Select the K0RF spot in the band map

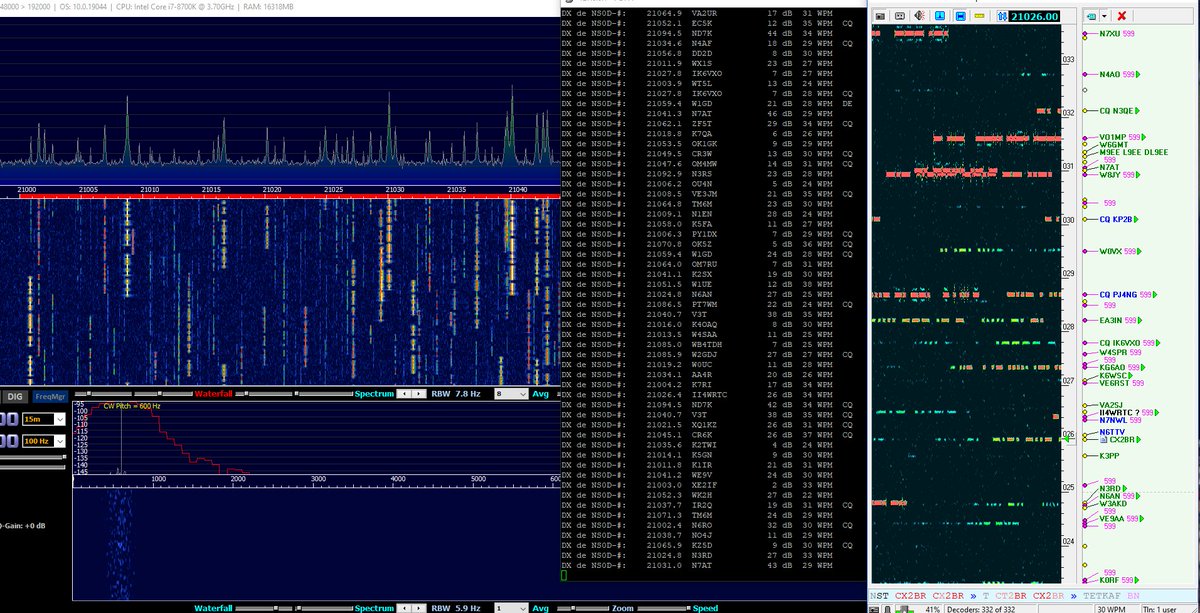(1109, 580)
